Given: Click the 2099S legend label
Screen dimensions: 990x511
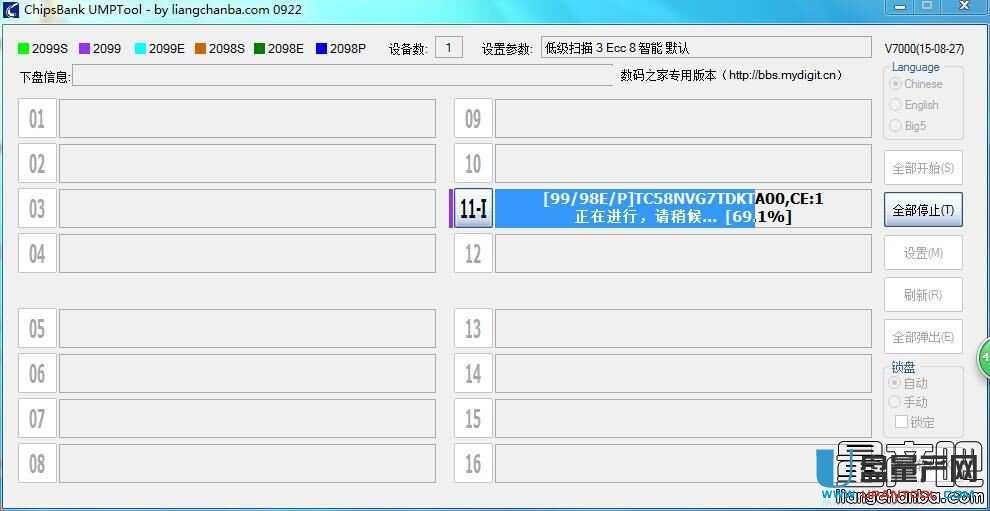Looking at the screenshot, I should tap(50, 48).
